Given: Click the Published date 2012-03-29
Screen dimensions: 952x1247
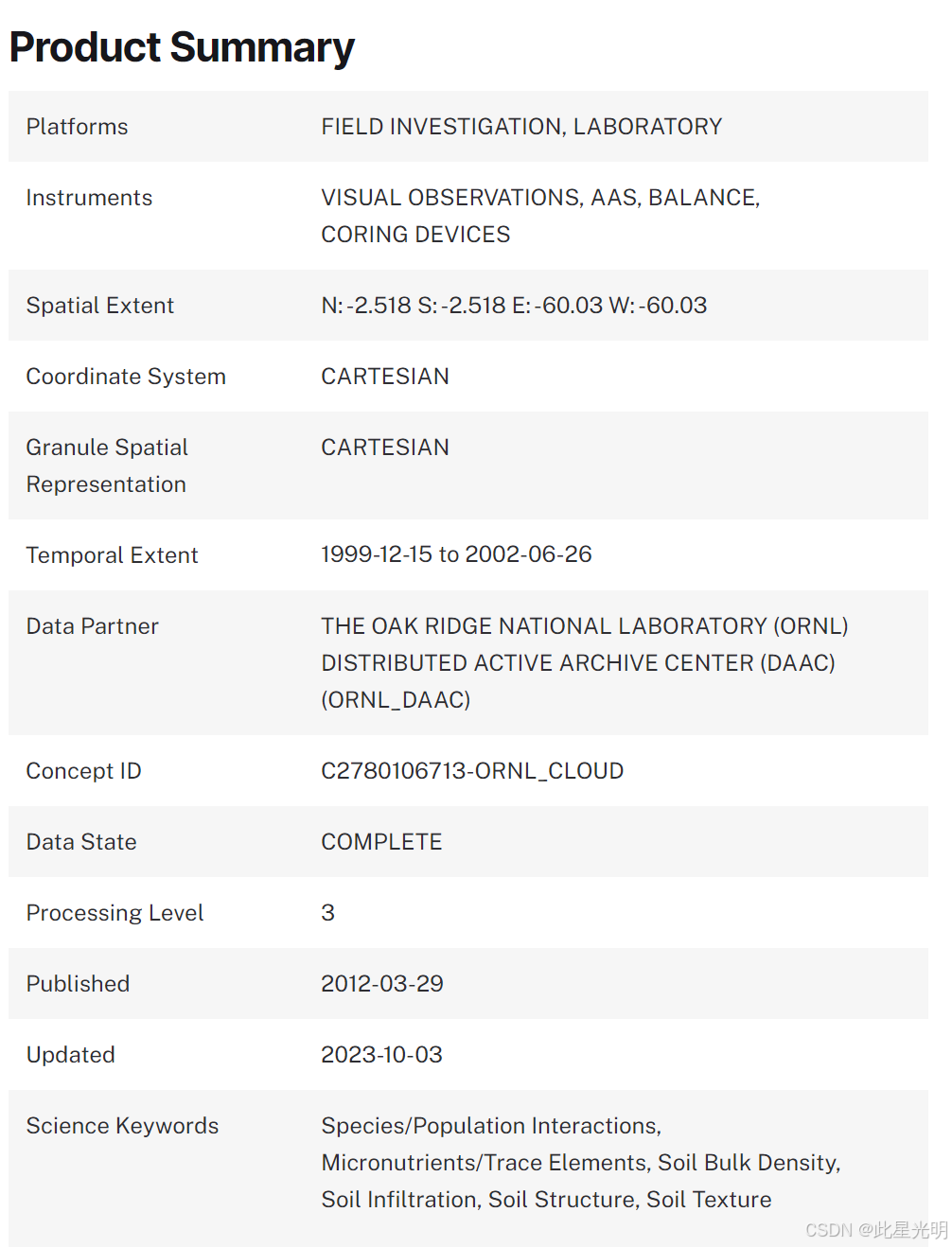Looking at the screenshot, I should (381, 984).
